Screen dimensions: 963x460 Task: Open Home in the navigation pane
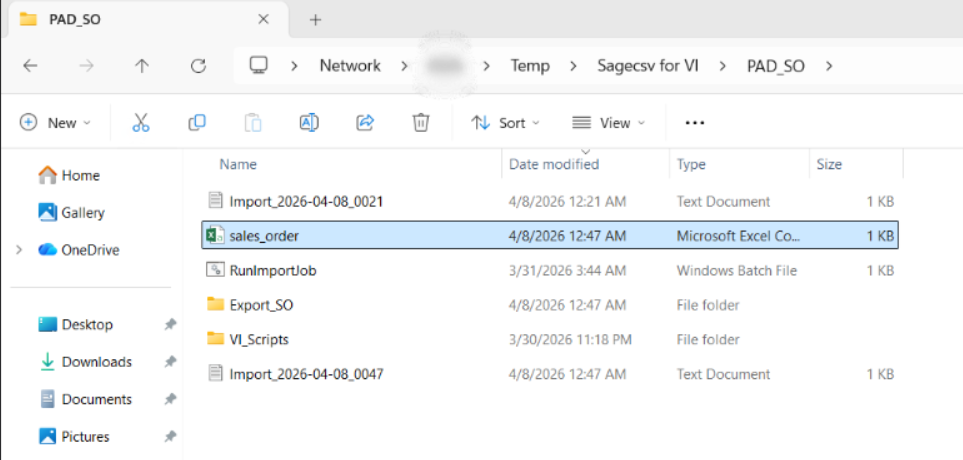coord(69,176)
